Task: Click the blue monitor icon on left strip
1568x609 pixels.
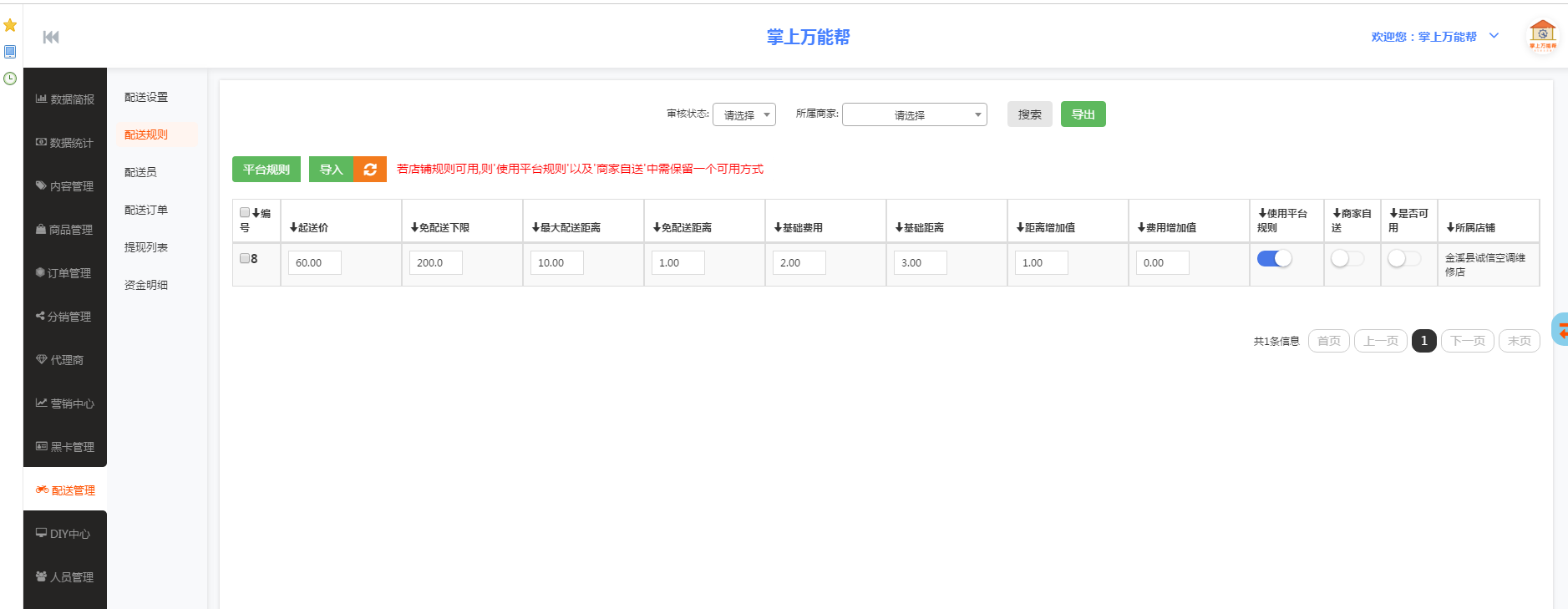Action: 10,52
